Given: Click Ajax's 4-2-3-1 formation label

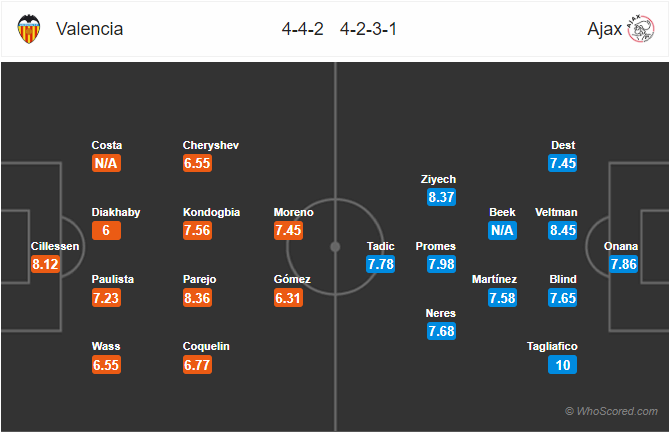Looking at the screenshot, I should coord(368,29).
